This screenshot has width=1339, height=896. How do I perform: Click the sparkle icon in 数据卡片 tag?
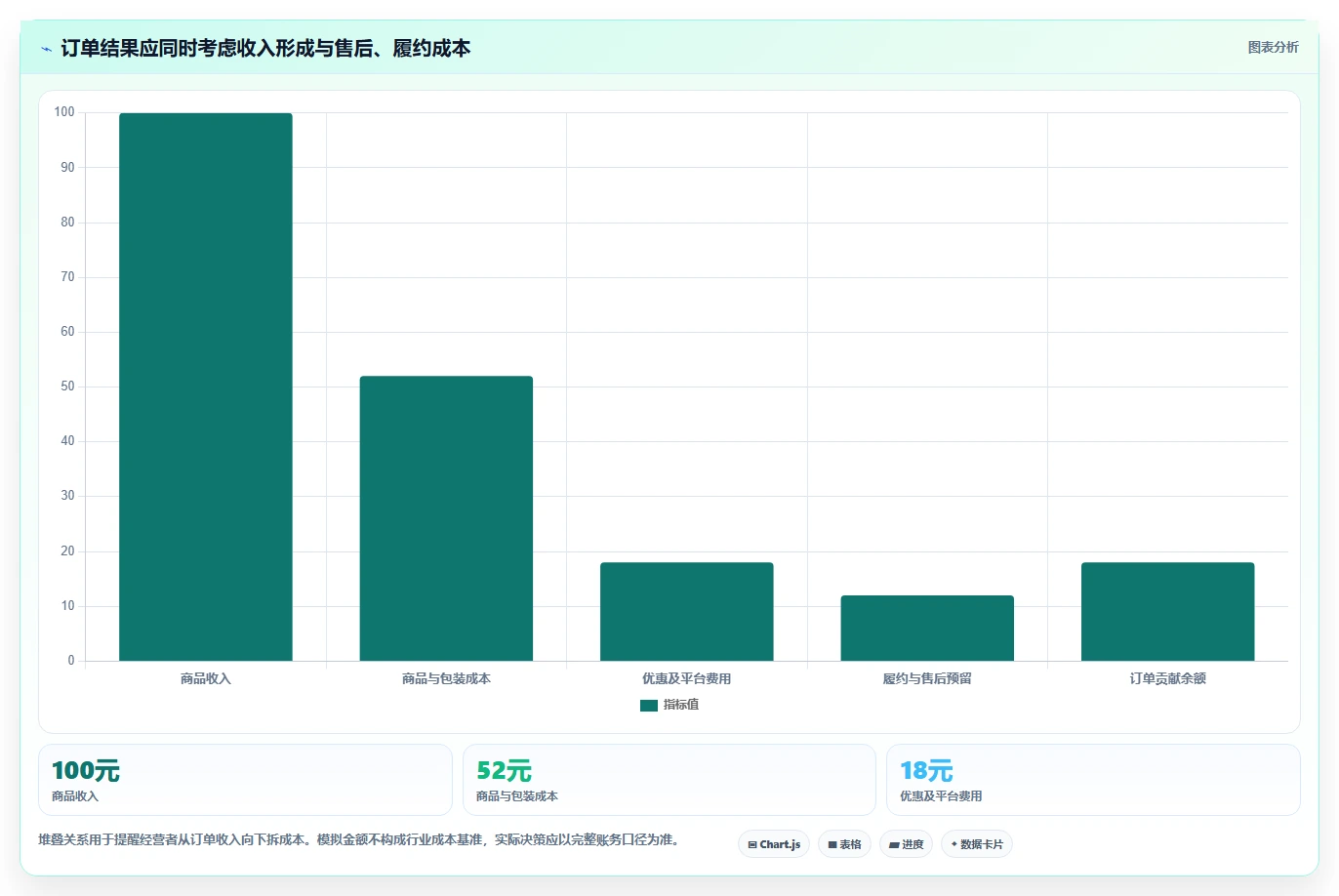[x=954, y=844]
